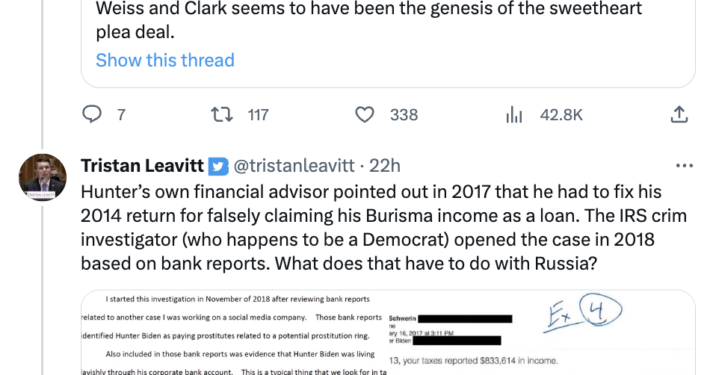Screen dimensions: 710x375
Task: Click the tweet text about Hunter's financial advisor
Action: tap(384, 227)
